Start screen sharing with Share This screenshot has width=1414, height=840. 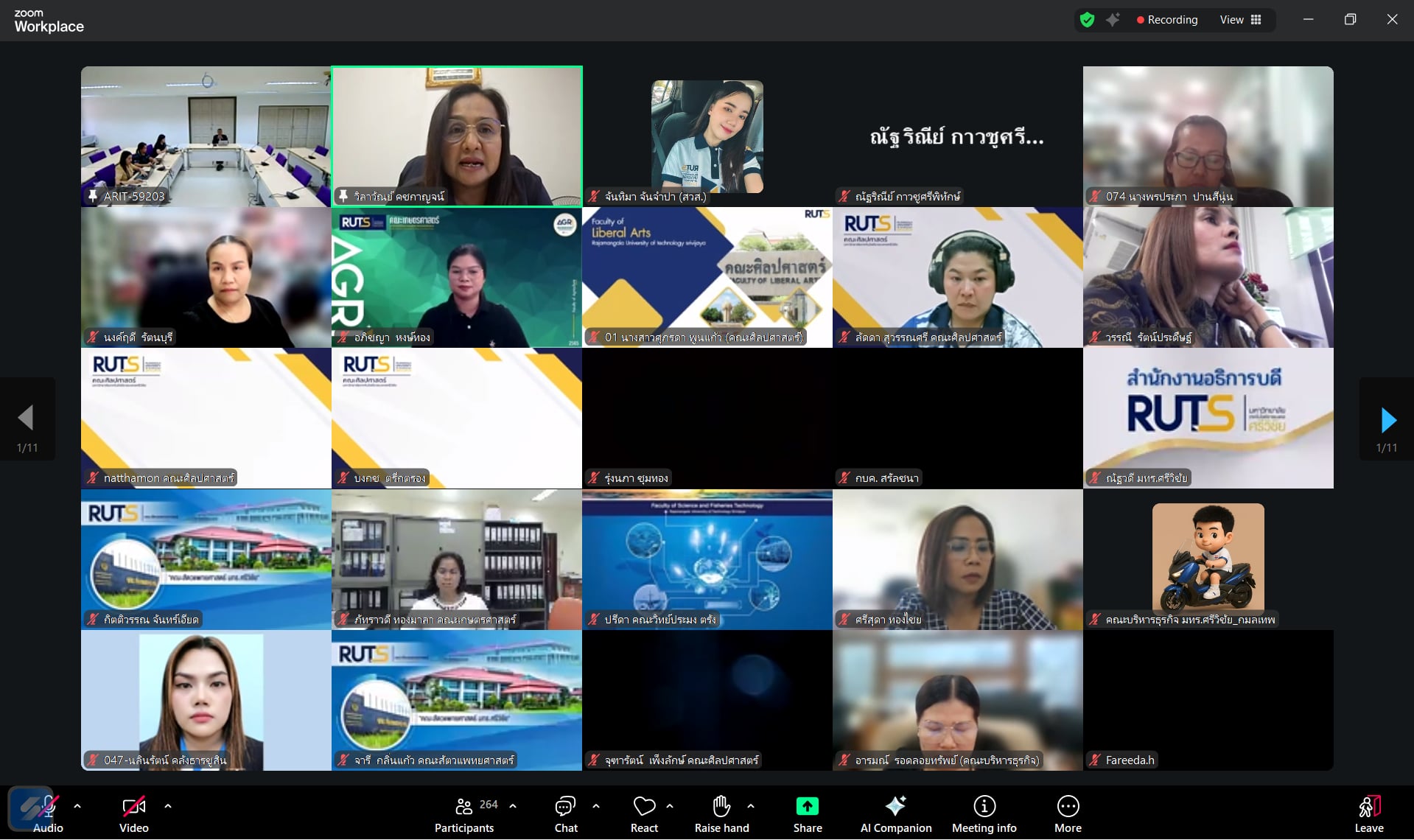point(807,813)
